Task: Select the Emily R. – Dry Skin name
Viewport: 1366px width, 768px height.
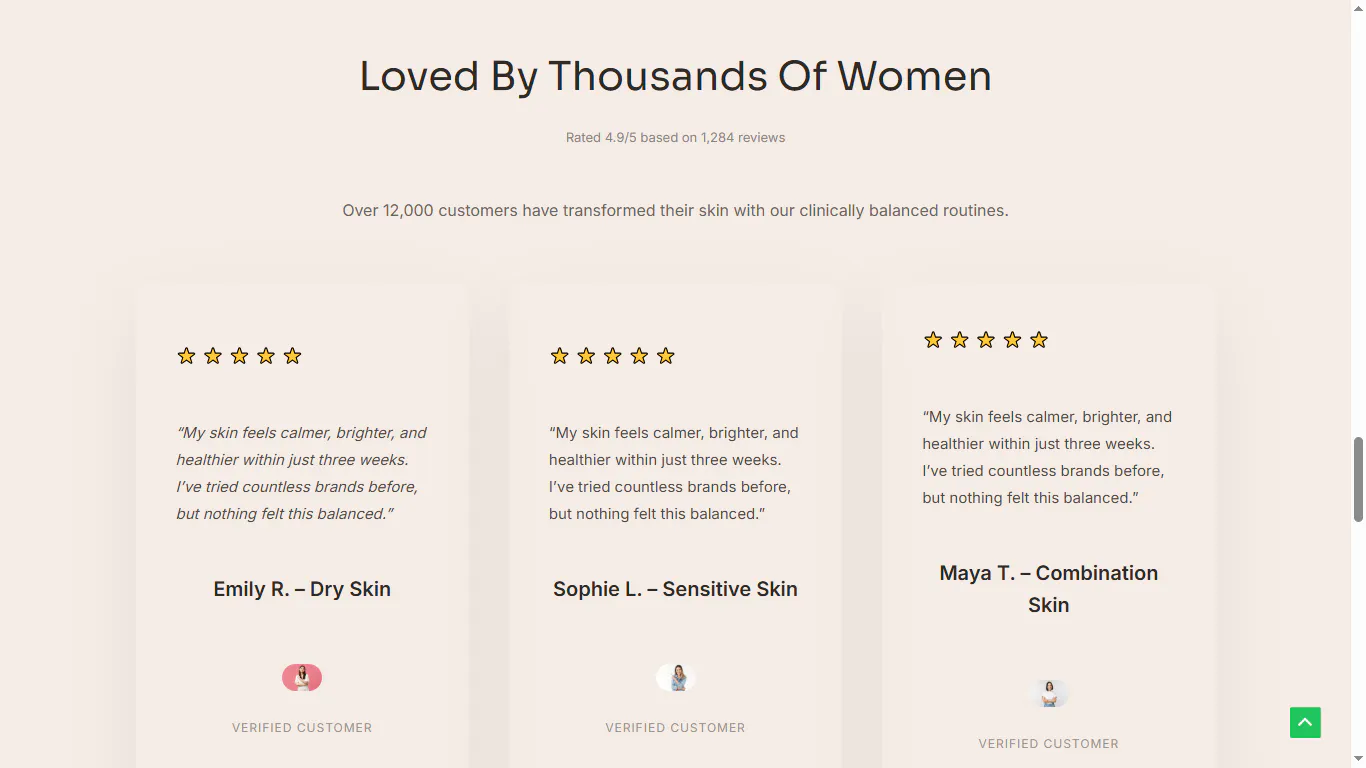Action: (x=302, y=589)
